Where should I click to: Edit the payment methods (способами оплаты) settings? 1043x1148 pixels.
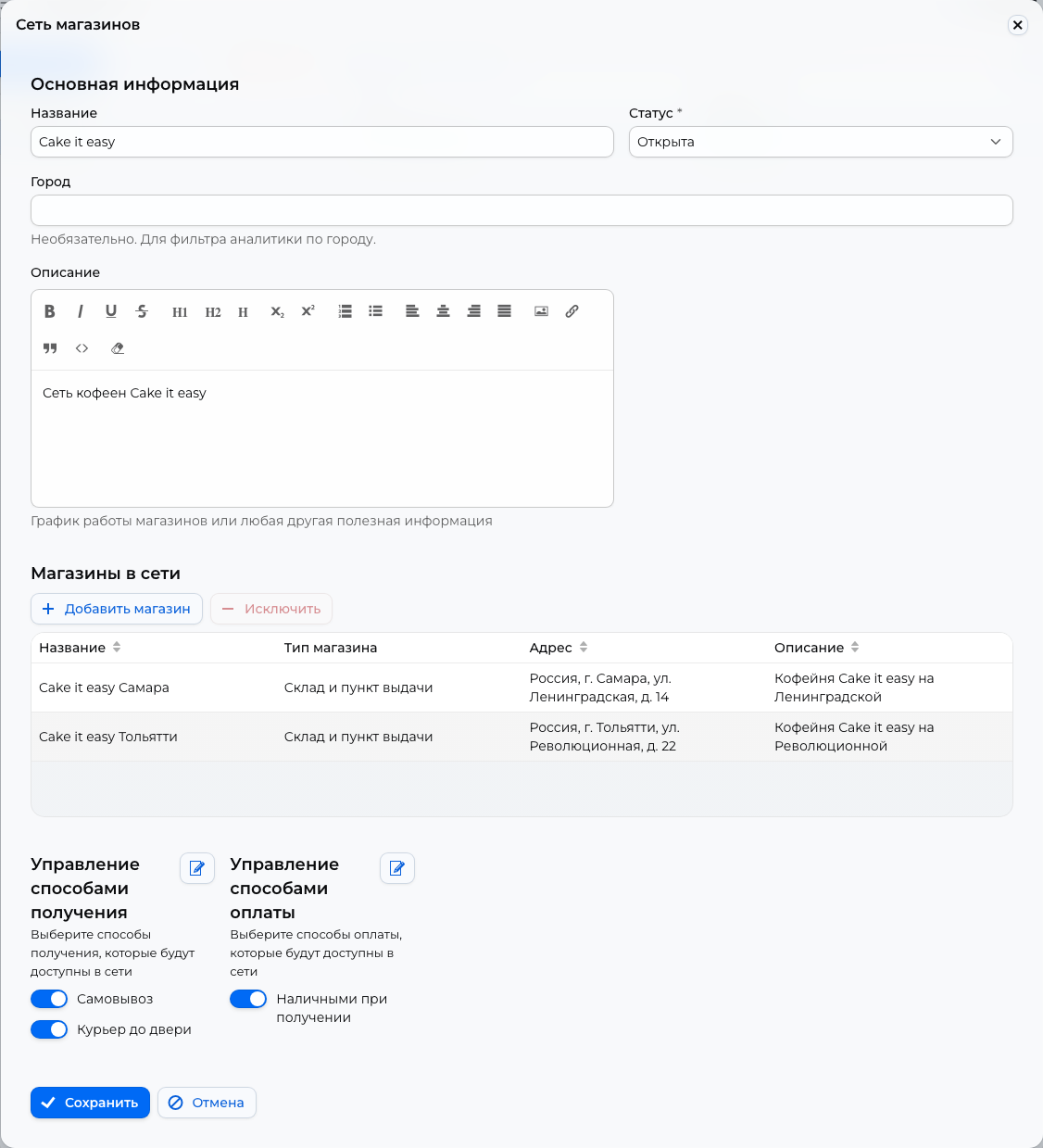397,868
